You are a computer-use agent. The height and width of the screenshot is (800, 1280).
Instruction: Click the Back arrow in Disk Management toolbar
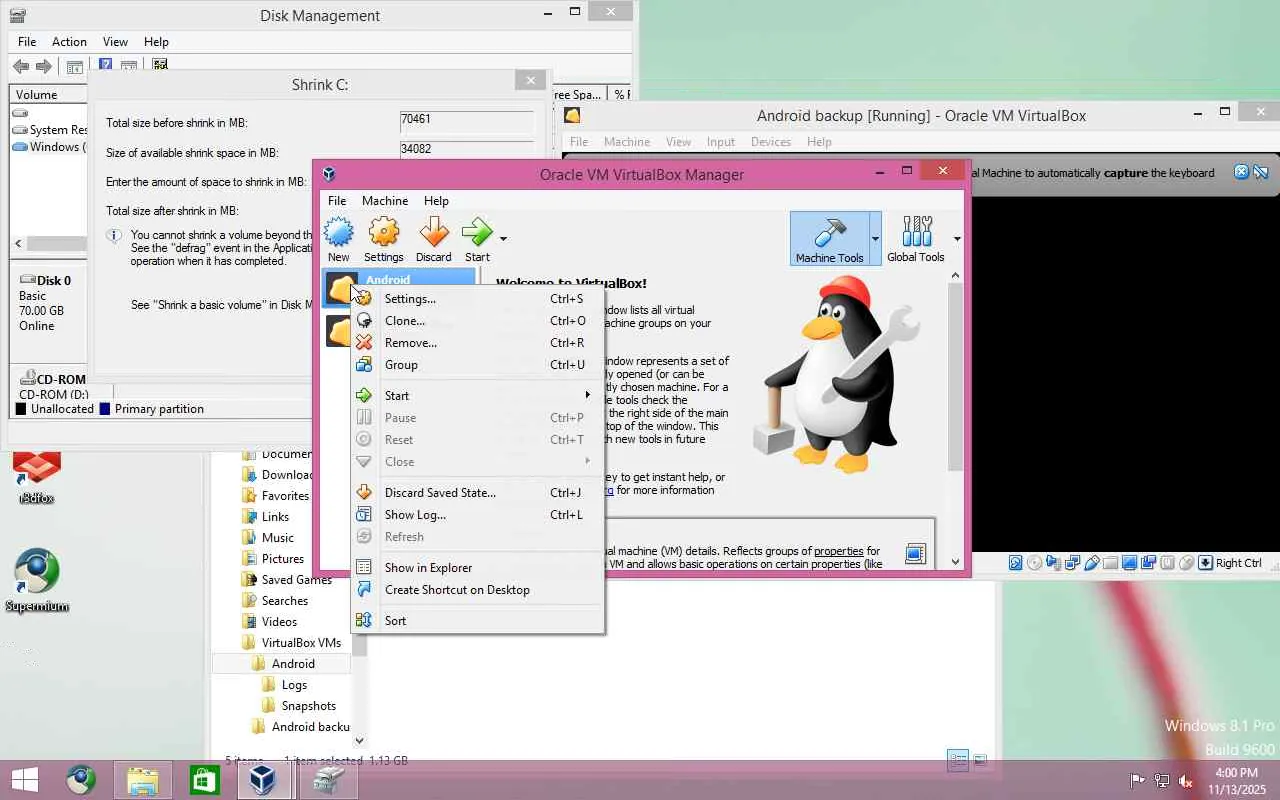click(x=21, y=67)
